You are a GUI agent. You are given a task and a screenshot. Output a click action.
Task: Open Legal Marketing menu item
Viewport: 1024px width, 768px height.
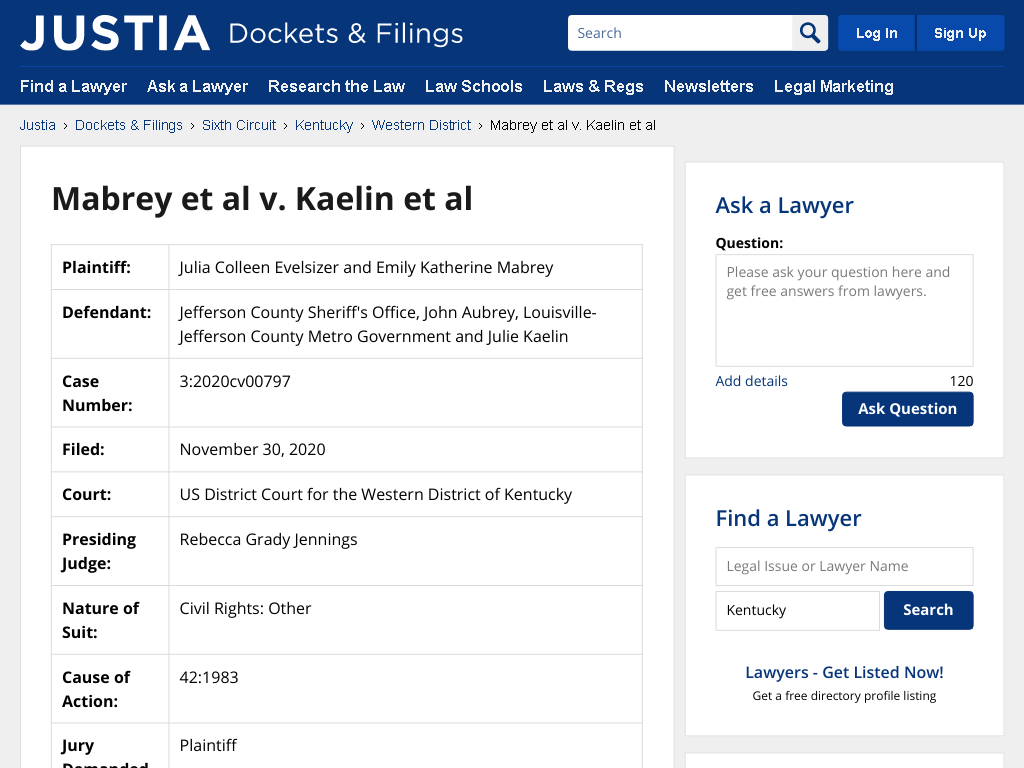click(833, 86)
